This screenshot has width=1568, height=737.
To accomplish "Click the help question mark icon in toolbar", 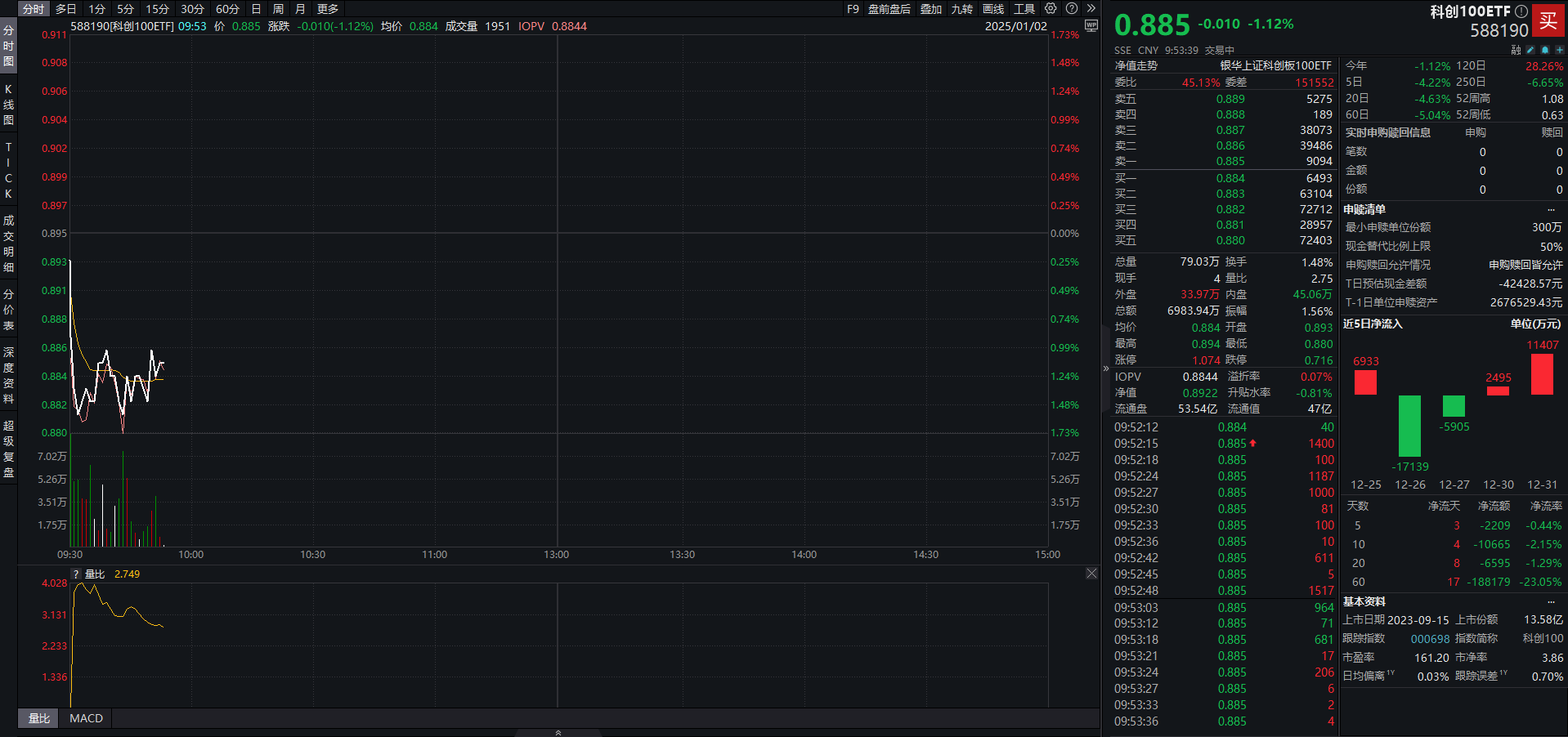I will pyautogui.click(x=1072, y=9).
